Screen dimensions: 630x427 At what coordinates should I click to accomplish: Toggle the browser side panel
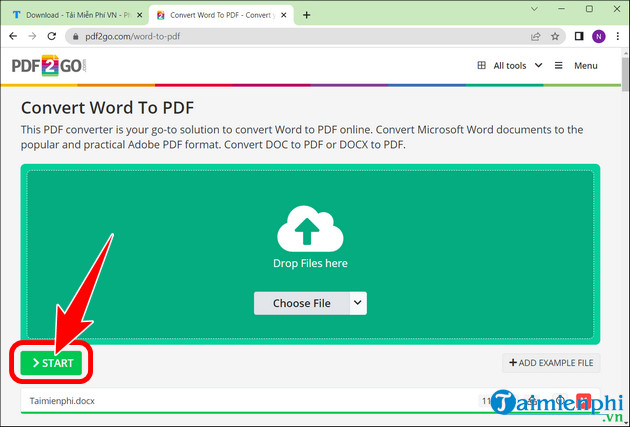579,37
